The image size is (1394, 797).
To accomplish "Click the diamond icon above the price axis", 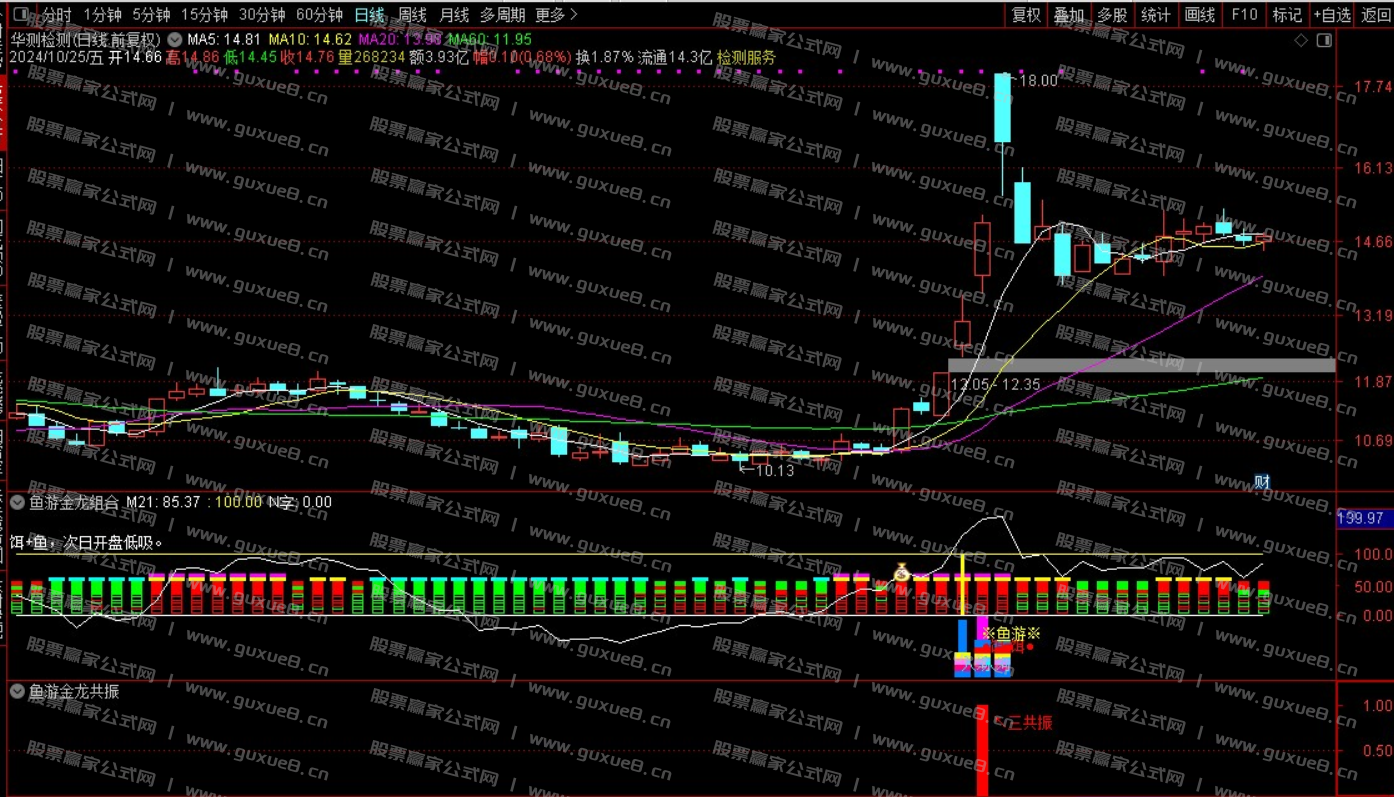I will (1301, 40).
